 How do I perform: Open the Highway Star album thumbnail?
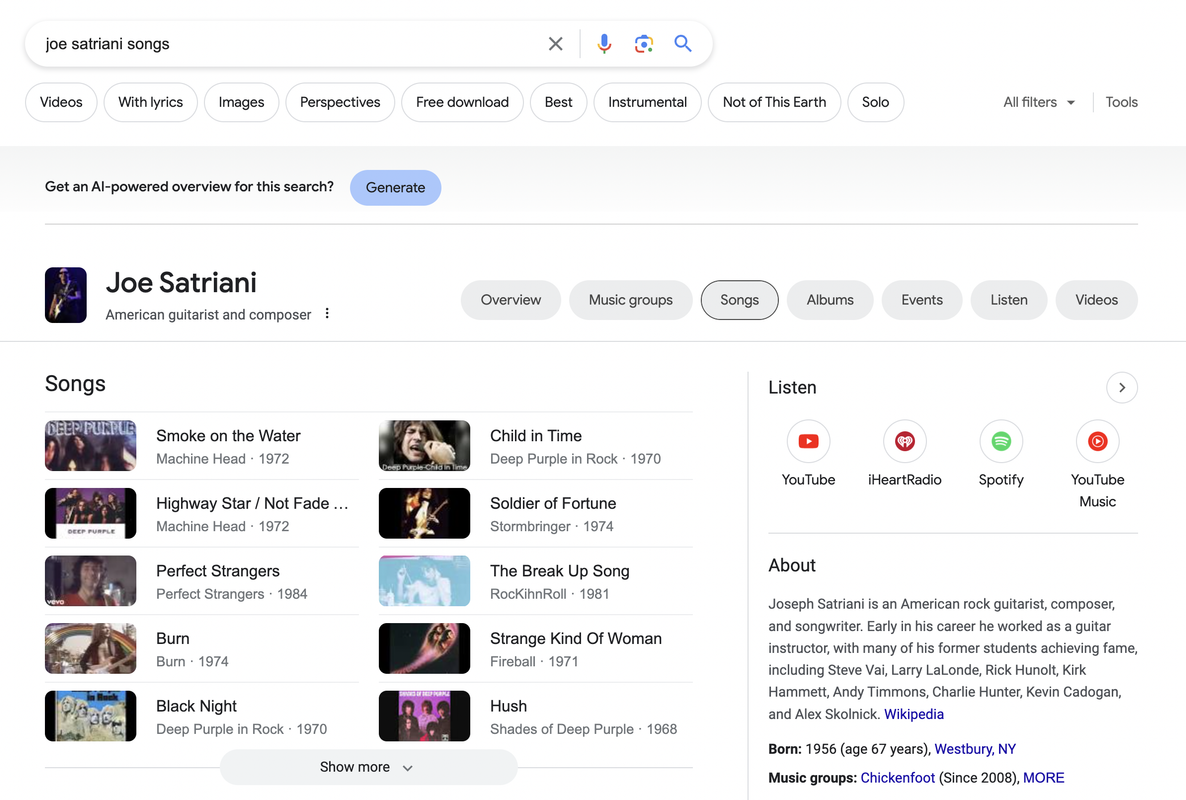point(91,513)
